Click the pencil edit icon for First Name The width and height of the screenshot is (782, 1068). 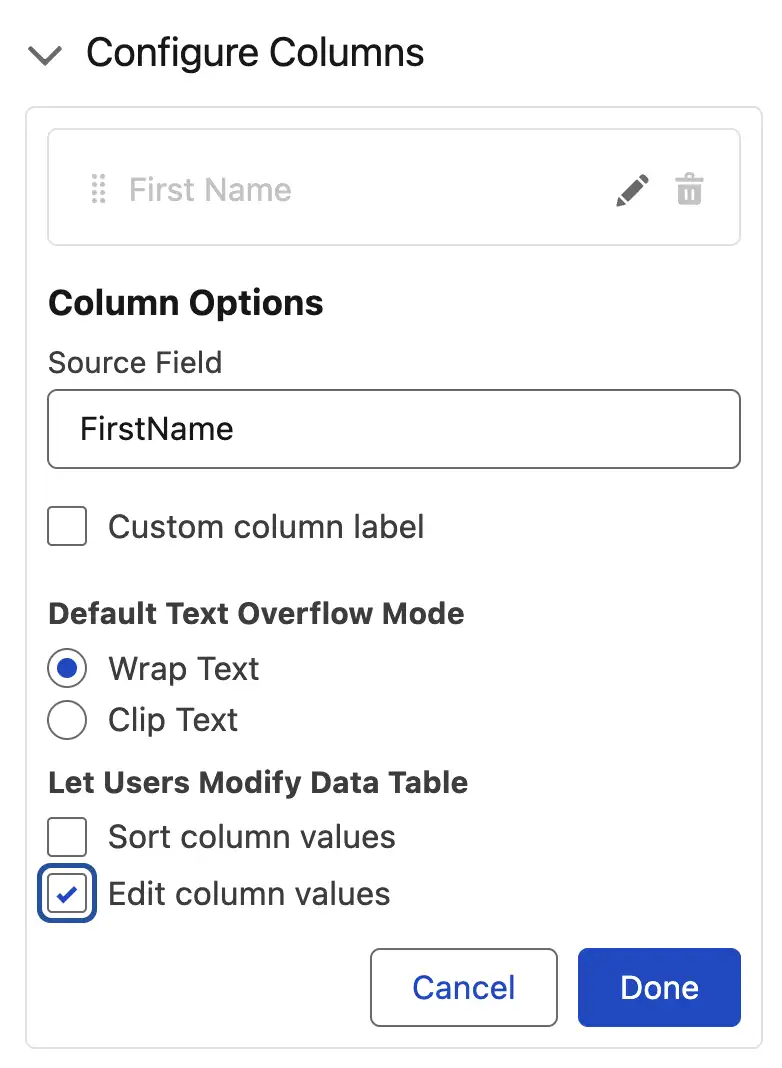pos(631,190)
